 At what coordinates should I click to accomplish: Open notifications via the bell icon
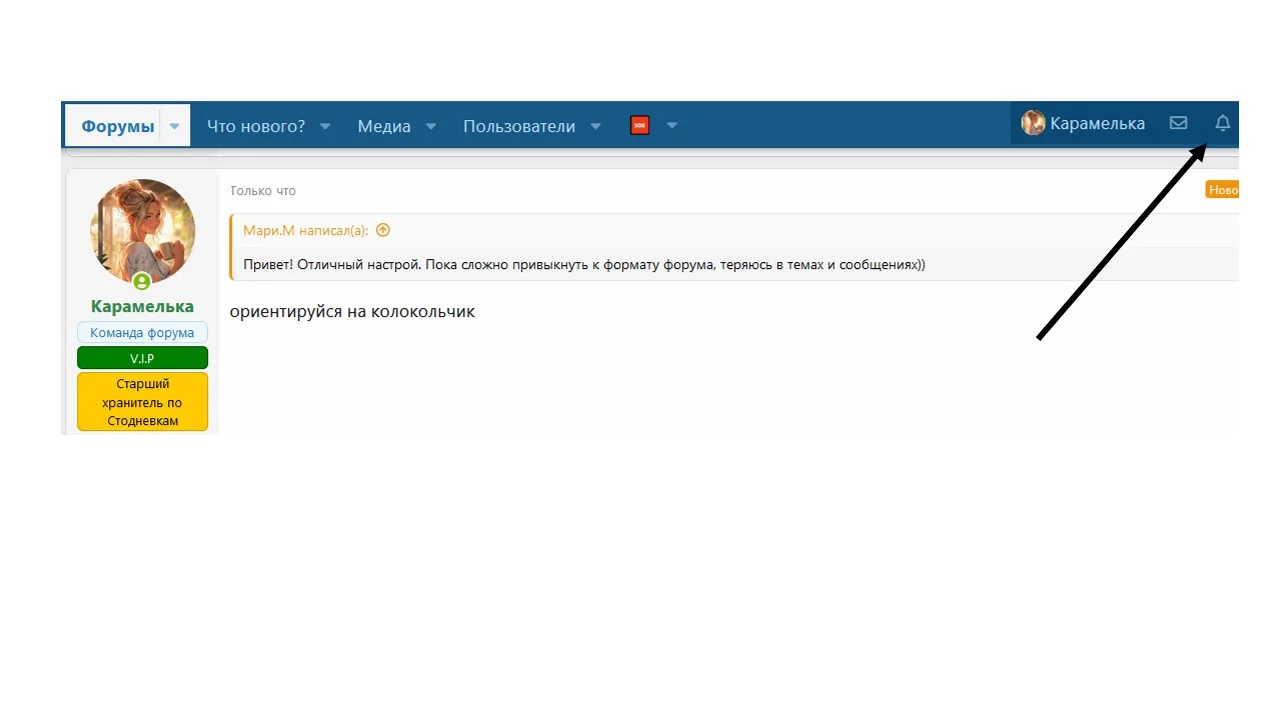[x=1222, y=123]
